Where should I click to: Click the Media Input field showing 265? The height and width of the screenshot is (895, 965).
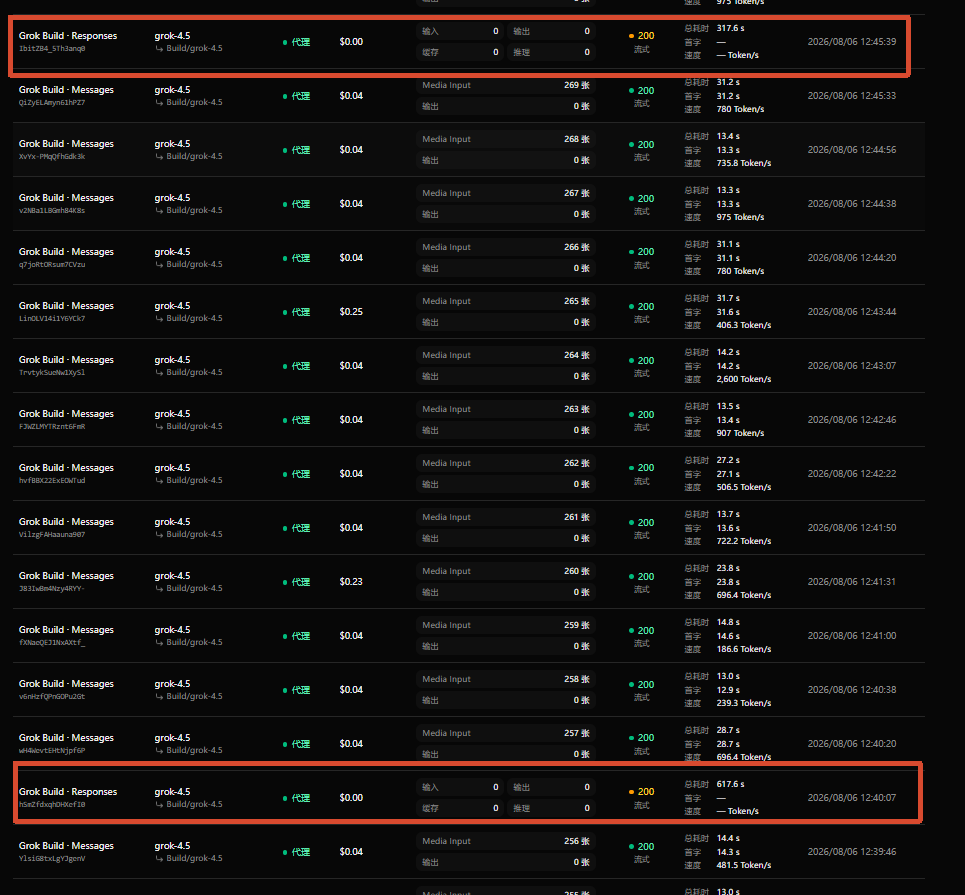(x=506, y=301)
